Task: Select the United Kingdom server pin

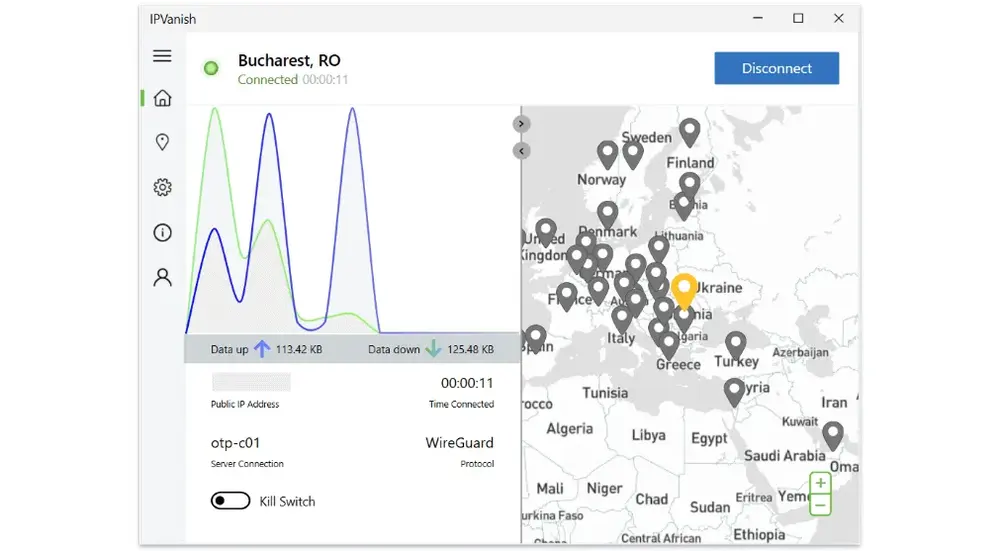Action: pyautogui.click(x=545, y=232)
